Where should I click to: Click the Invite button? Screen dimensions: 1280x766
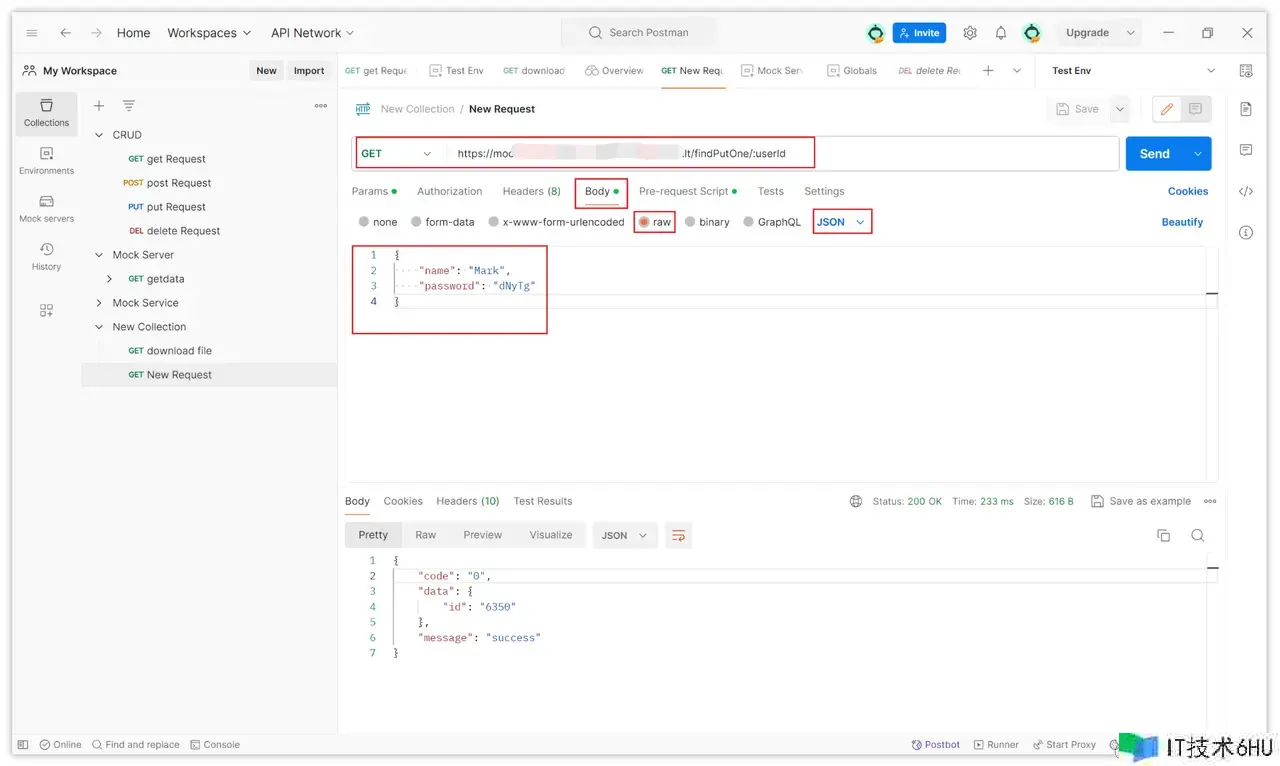[919, 33]
